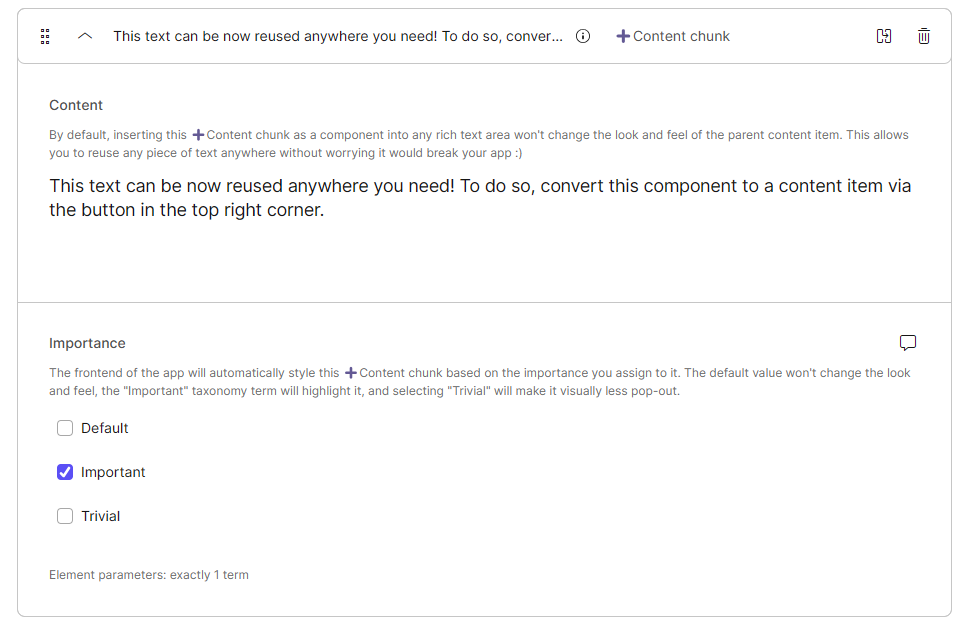
Task: Click the inline plus icon in Importance description
Action: click(x=350, y=372)
